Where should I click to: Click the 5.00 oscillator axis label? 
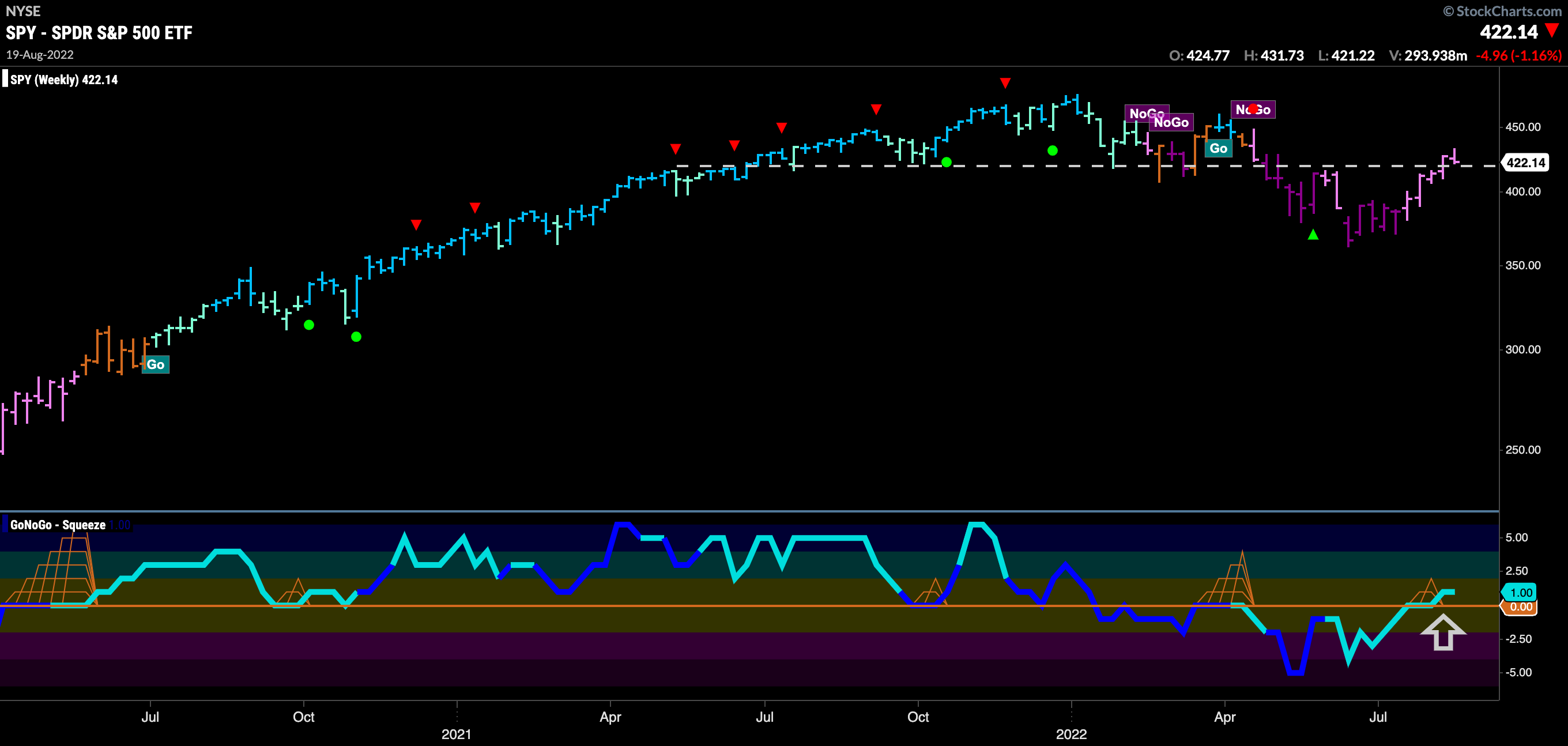1516,537
